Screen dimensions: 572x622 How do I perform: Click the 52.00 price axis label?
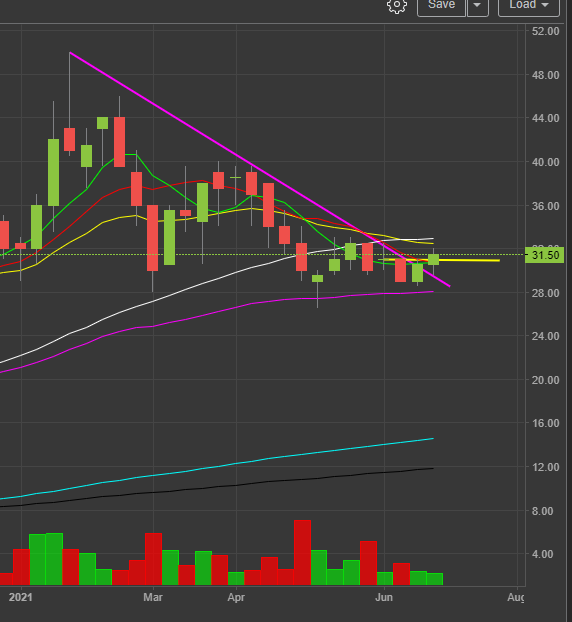(545, 31)
